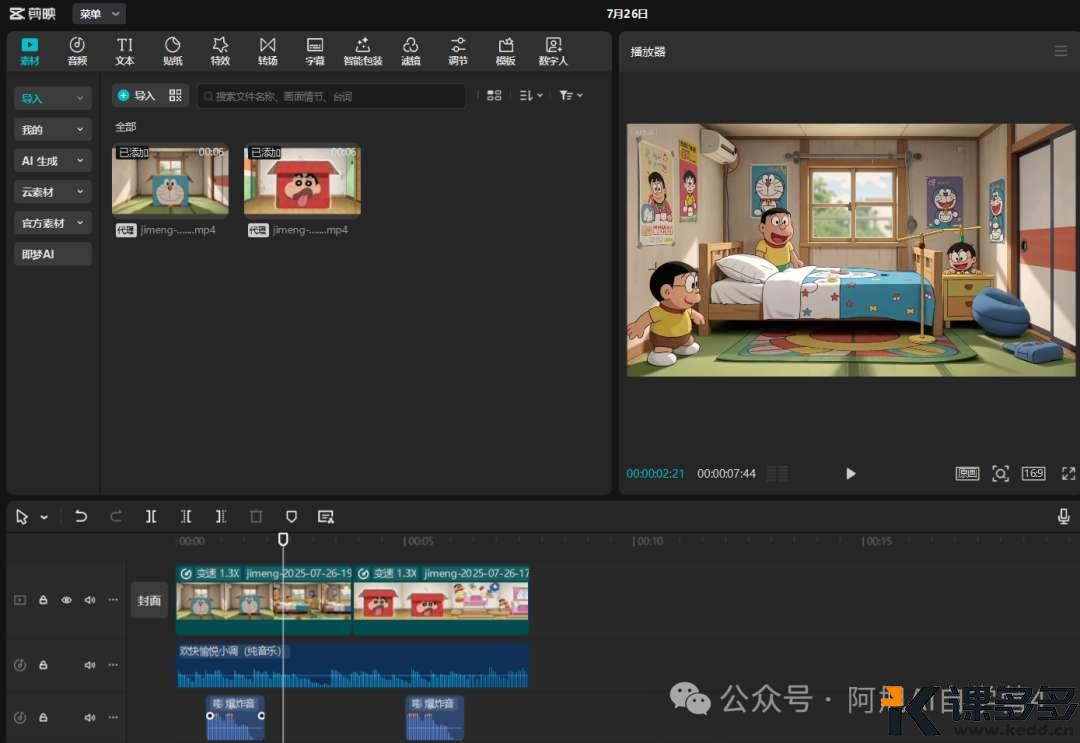Undo the last edit

point(81,516)
